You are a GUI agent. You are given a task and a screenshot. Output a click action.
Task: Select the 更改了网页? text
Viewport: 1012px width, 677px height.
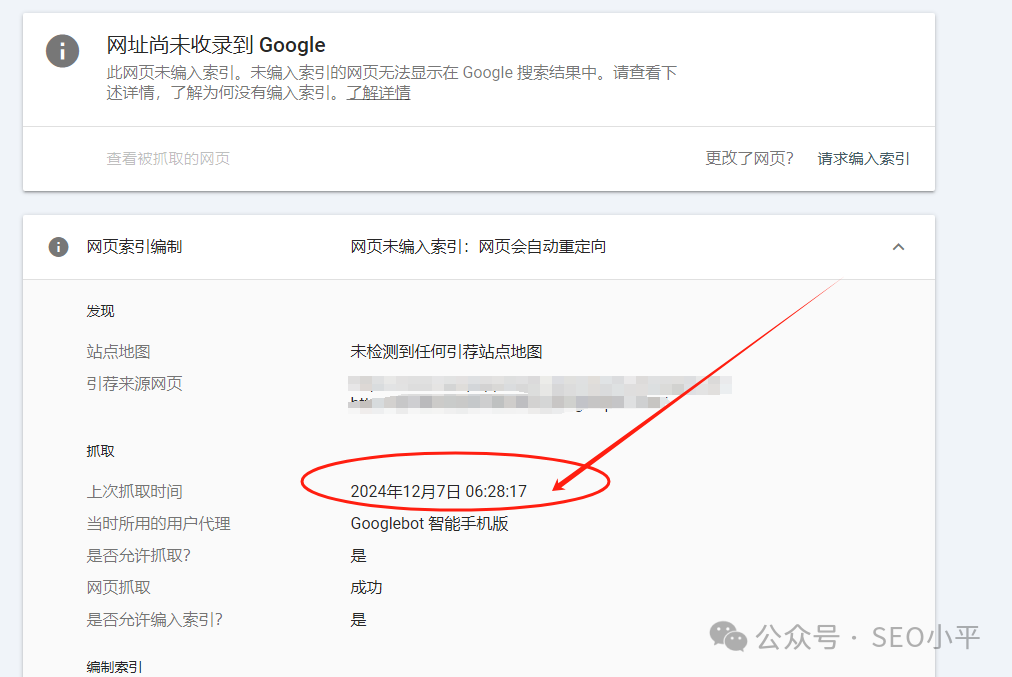(x=749, y=159)
